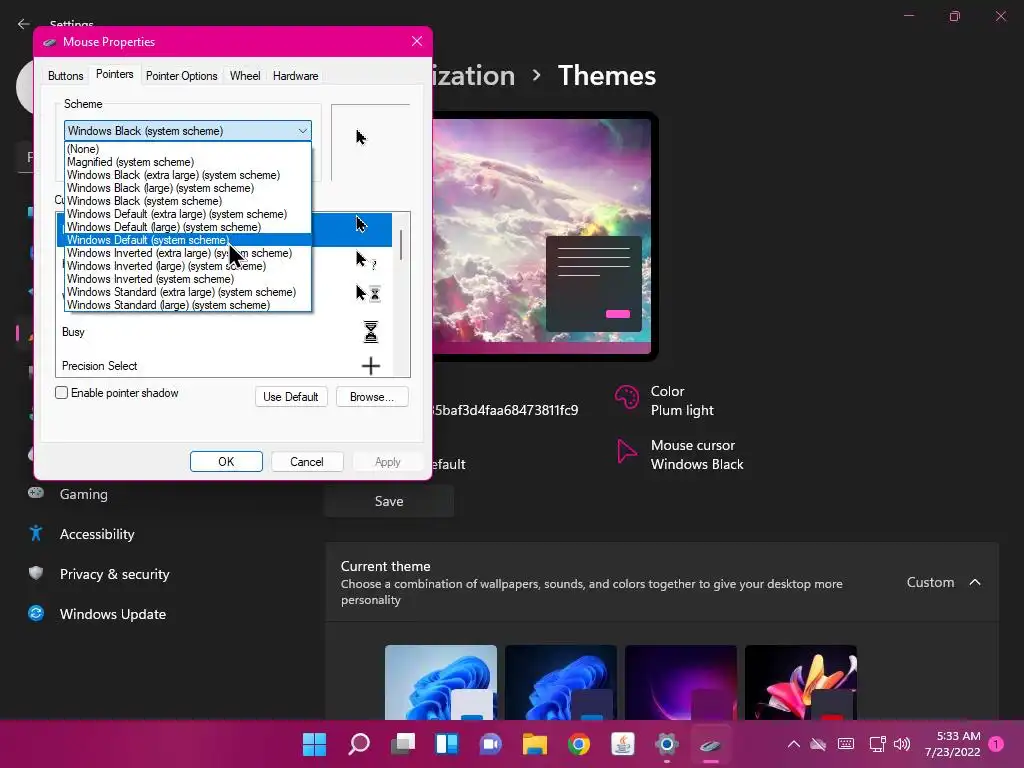Launch Google Chrome from taskbar
The width and height of the screenshot is (1024, 768).
tap(579, 744)
